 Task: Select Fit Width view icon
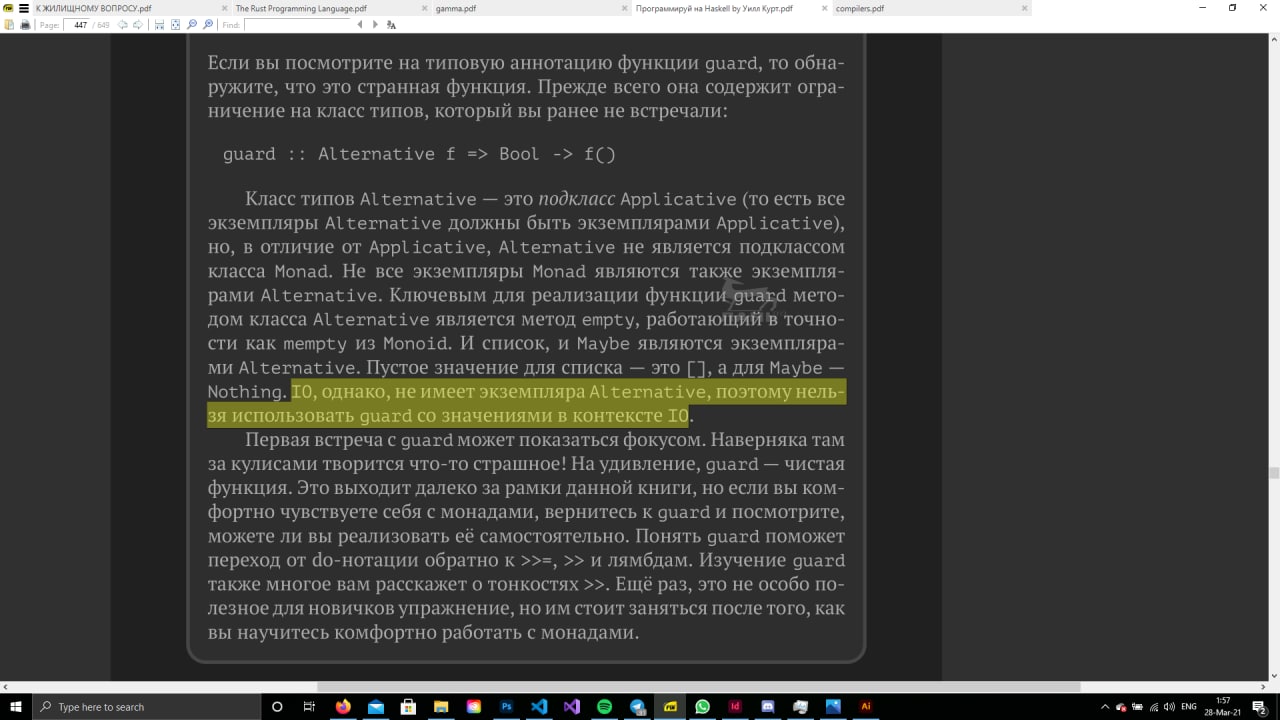click(x=159, y=25)
